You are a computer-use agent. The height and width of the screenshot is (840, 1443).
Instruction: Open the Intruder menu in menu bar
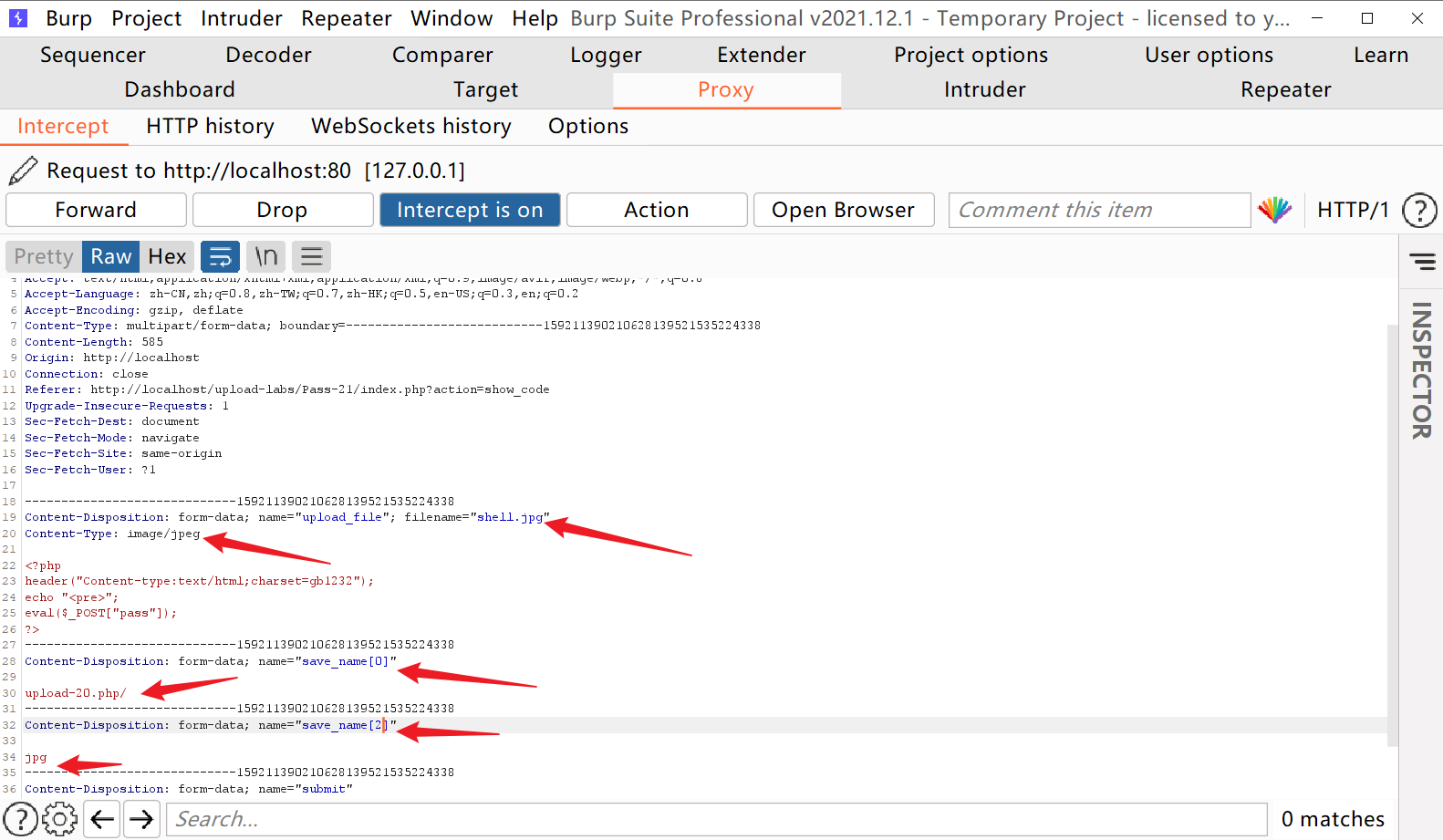point(242,18)
